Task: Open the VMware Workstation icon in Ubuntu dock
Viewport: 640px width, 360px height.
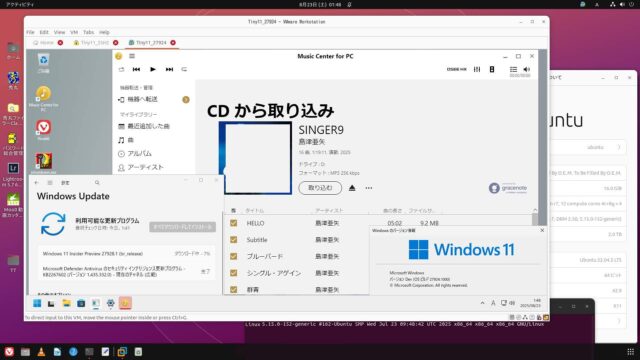Action: click(x=122, y=351)
